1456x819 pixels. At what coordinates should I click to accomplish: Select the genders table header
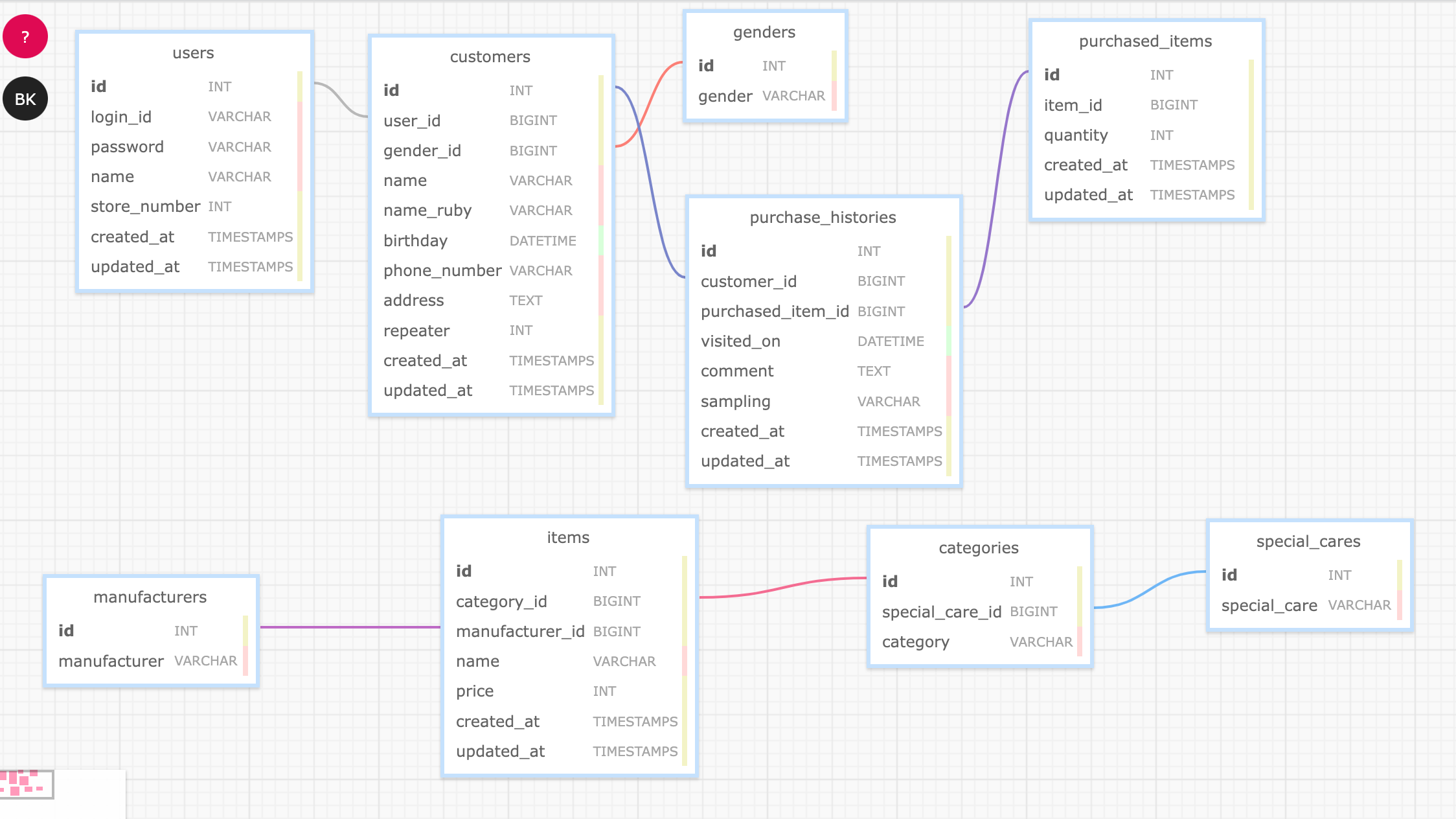(x=764, y=32)
